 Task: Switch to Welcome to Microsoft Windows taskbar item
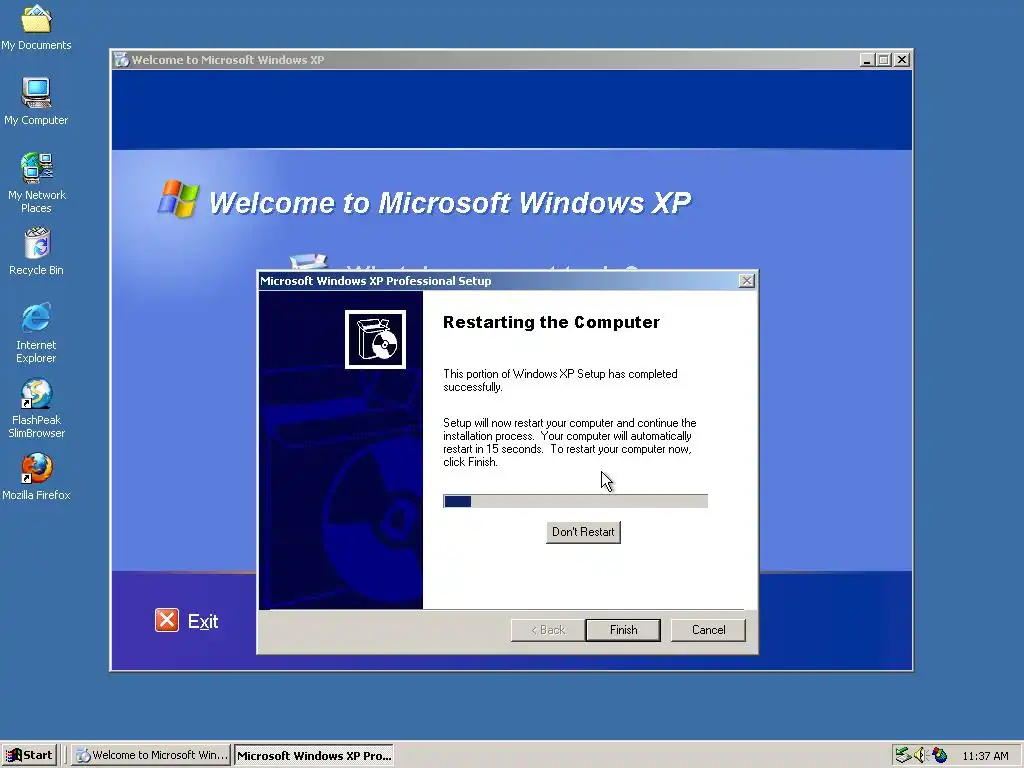pyautogui.click(x=152, y=755)
